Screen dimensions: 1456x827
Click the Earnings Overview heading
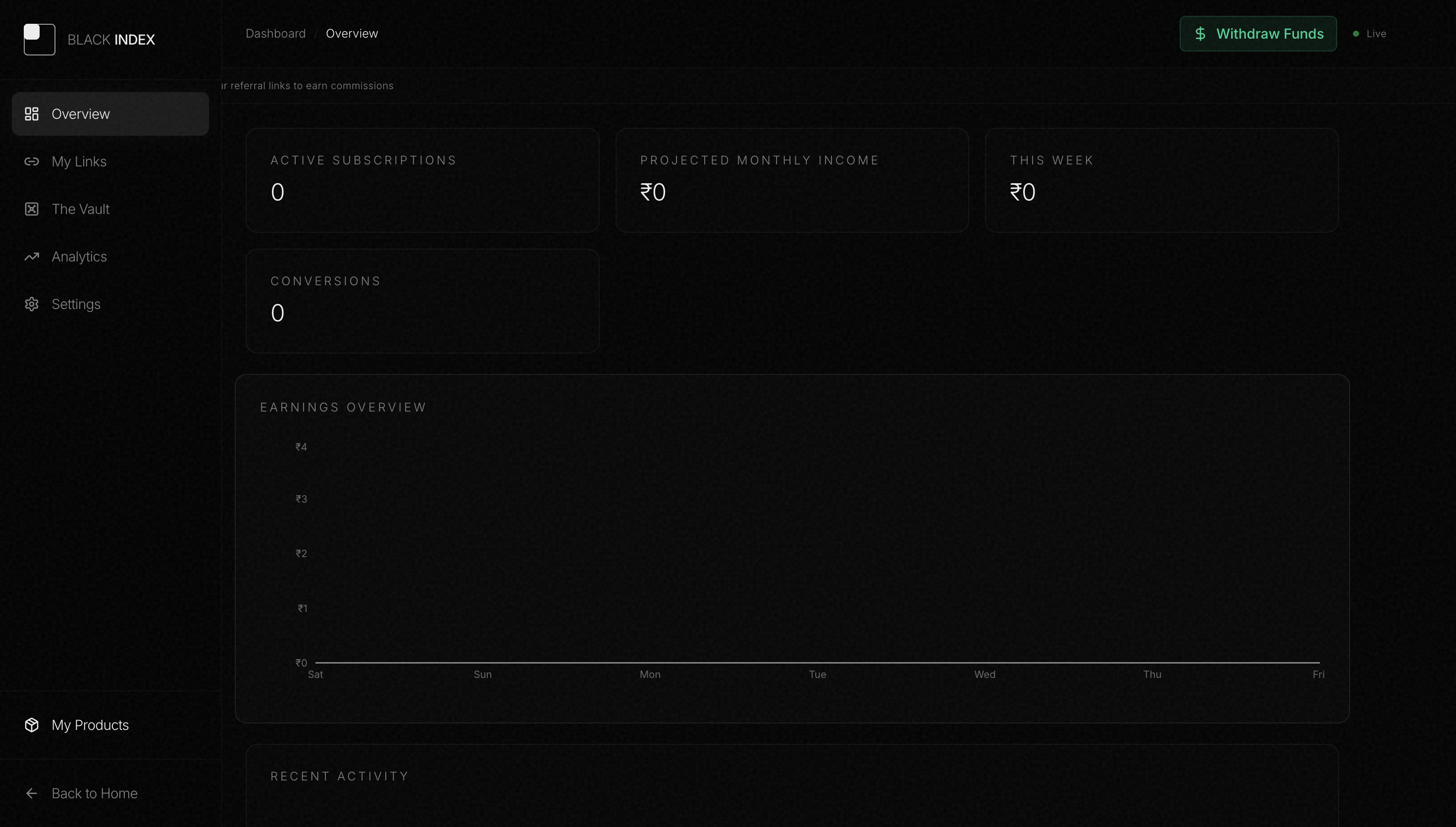click(x=343, y=407)
